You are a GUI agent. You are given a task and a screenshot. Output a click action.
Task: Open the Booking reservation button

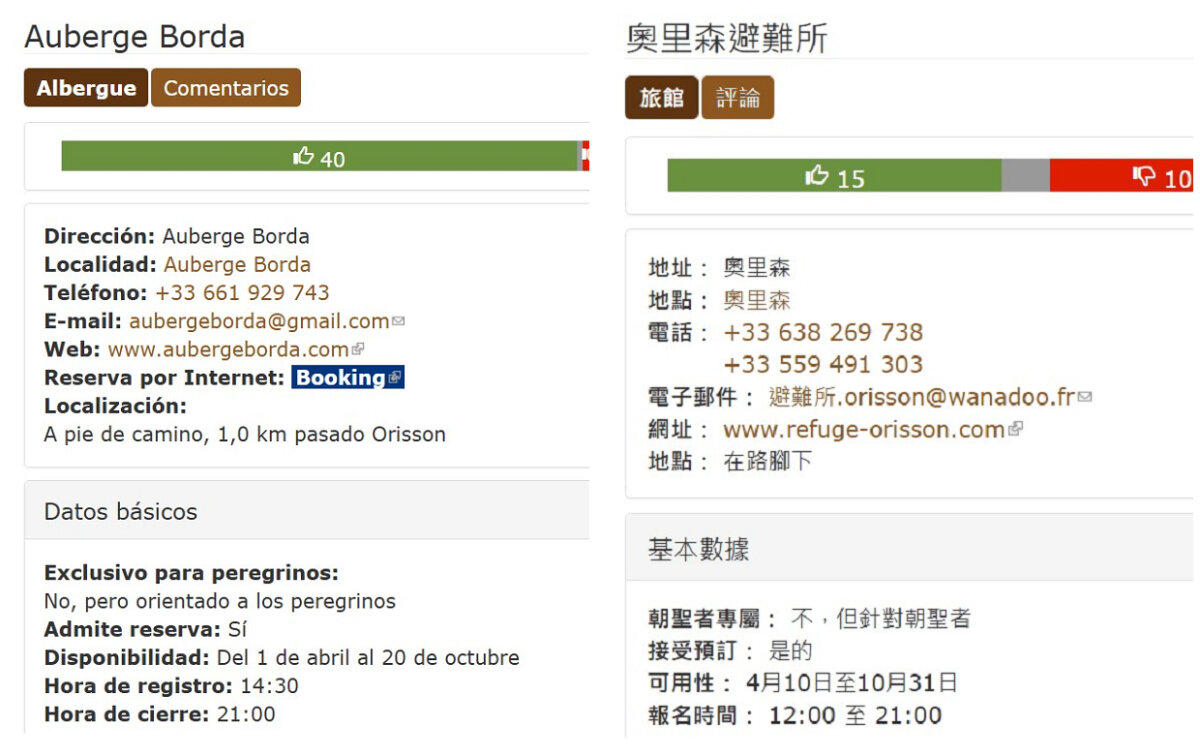(x=341, y=378)
